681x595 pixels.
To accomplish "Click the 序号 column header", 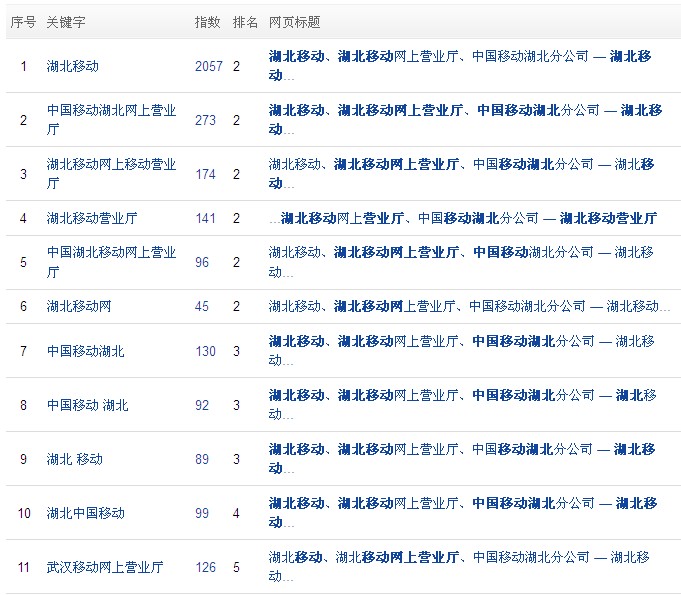I will click(23, 22).
